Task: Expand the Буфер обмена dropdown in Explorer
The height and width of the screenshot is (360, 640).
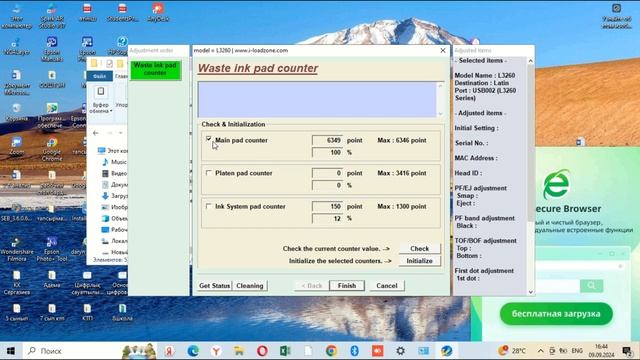Action: pyautogui.click(x=100, y=108)
